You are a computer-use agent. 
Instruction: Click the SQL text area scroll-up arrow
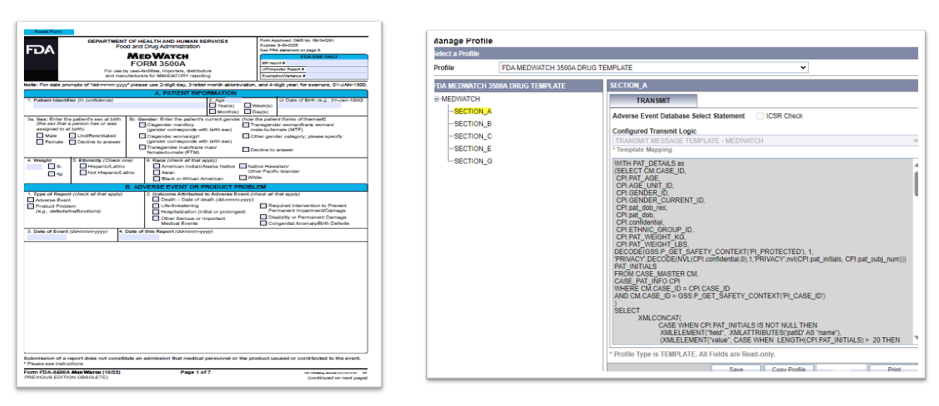click(916, 165)
